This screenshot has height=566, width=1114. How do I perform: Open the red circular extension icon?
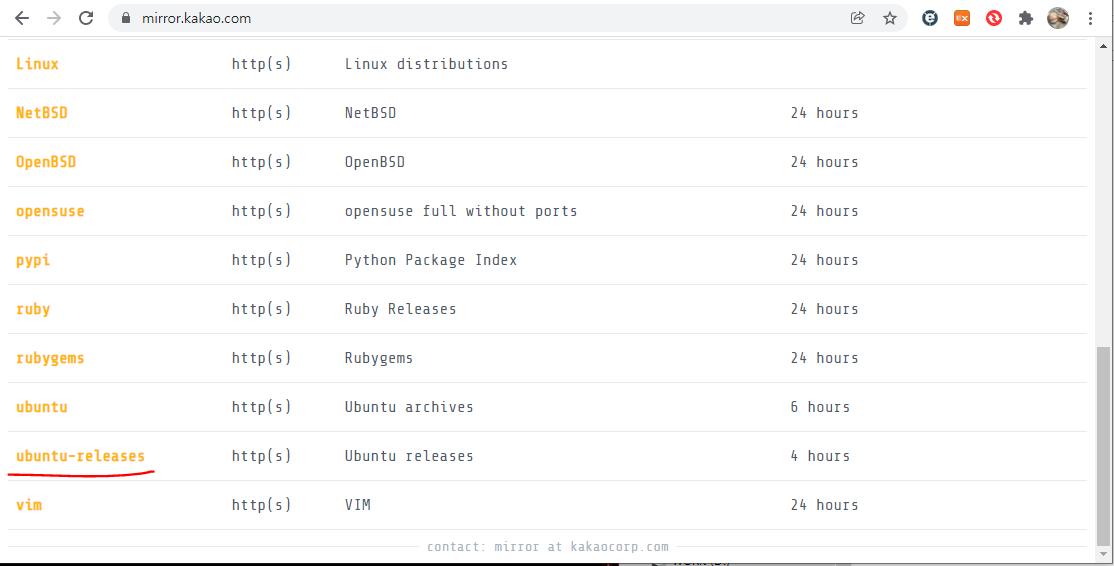point(994,18)
